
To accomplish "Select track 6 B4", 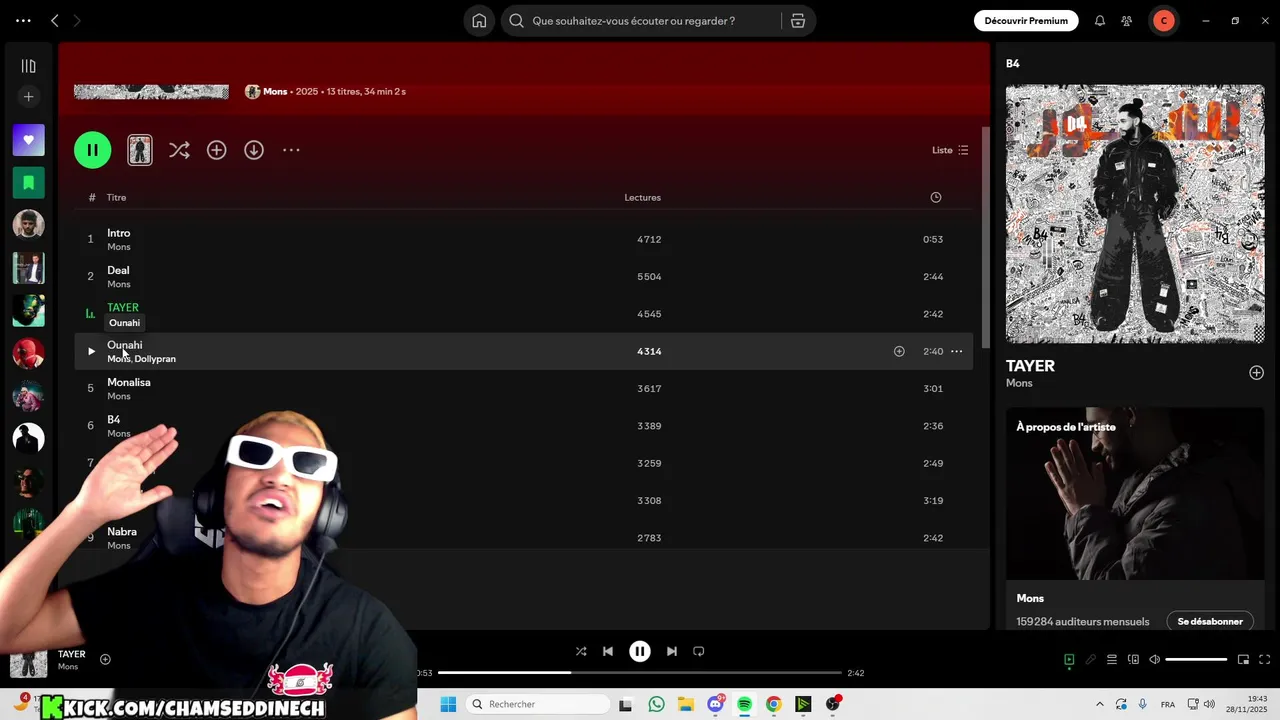I will click(523, 425).
